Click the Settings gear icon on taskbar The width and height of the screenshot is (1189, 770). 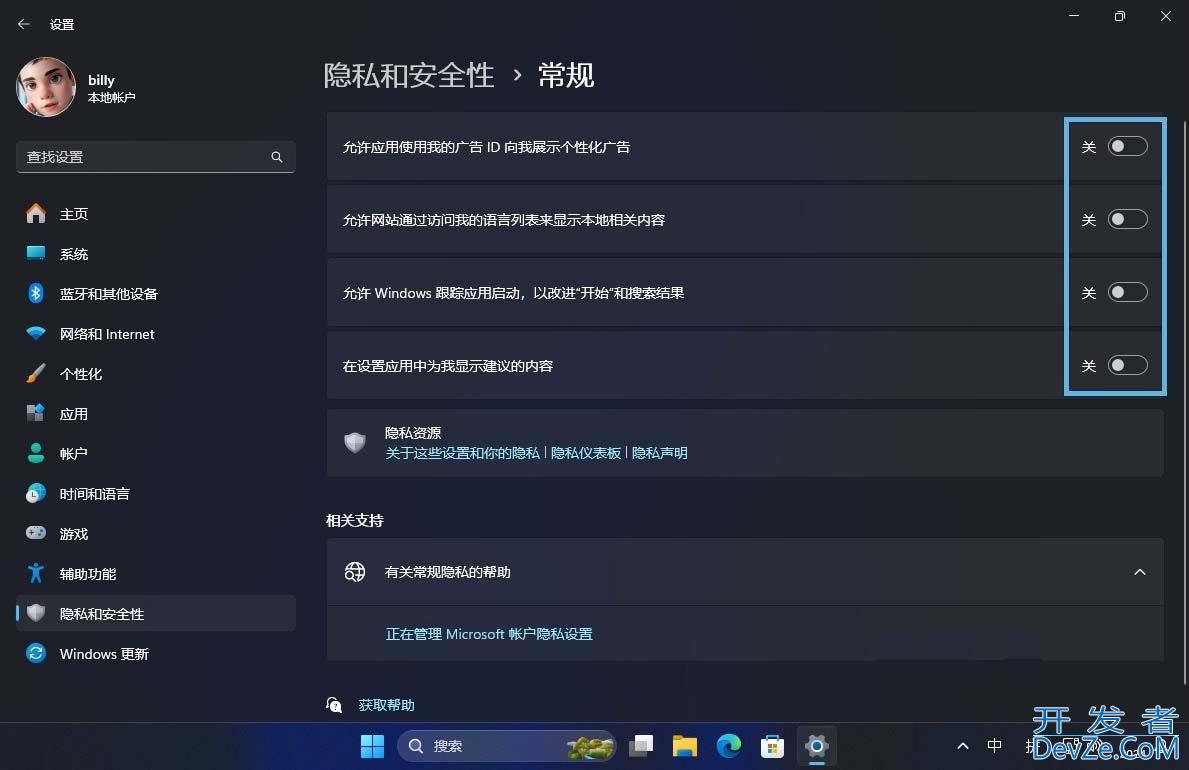pos(817,746)
